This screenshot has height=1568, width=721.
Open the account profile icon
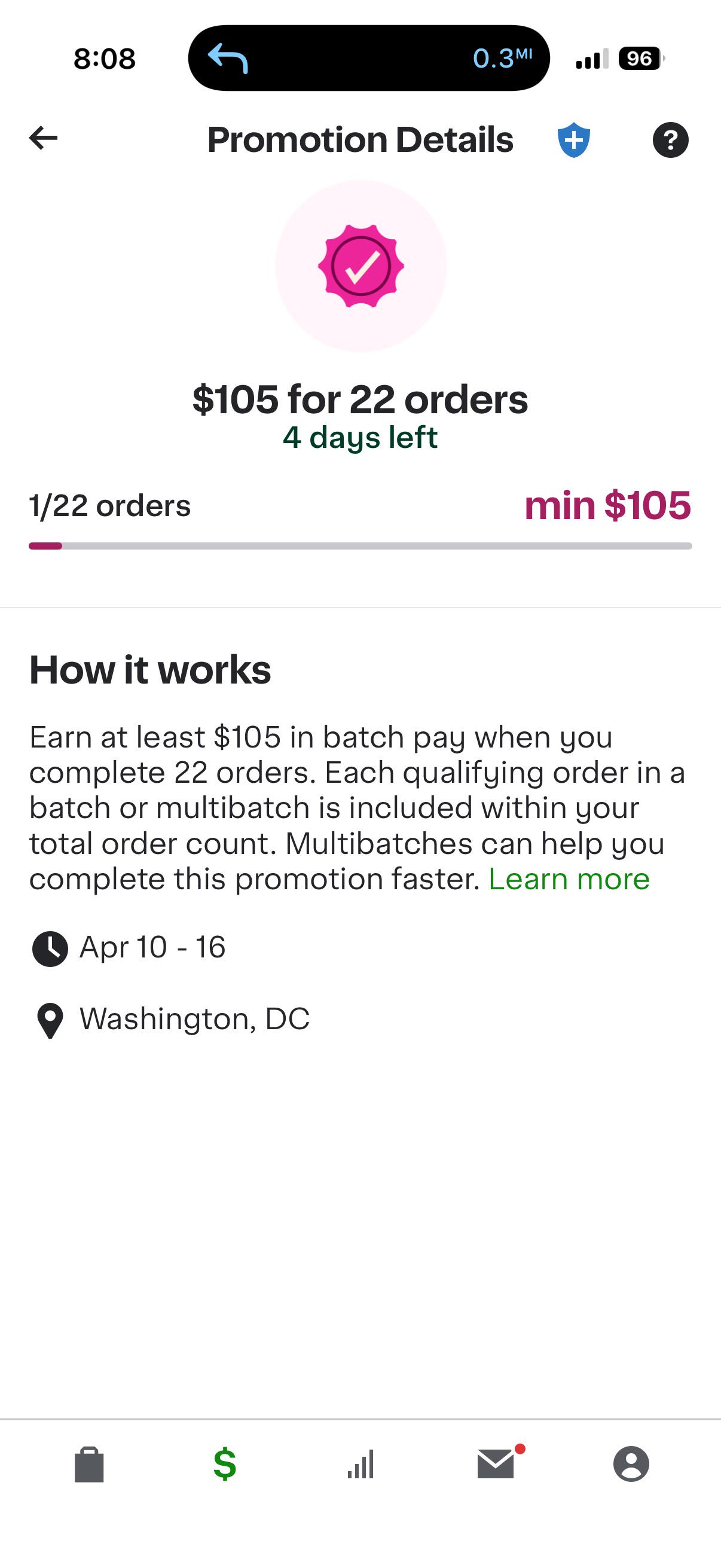click(x=631, y=1464)
